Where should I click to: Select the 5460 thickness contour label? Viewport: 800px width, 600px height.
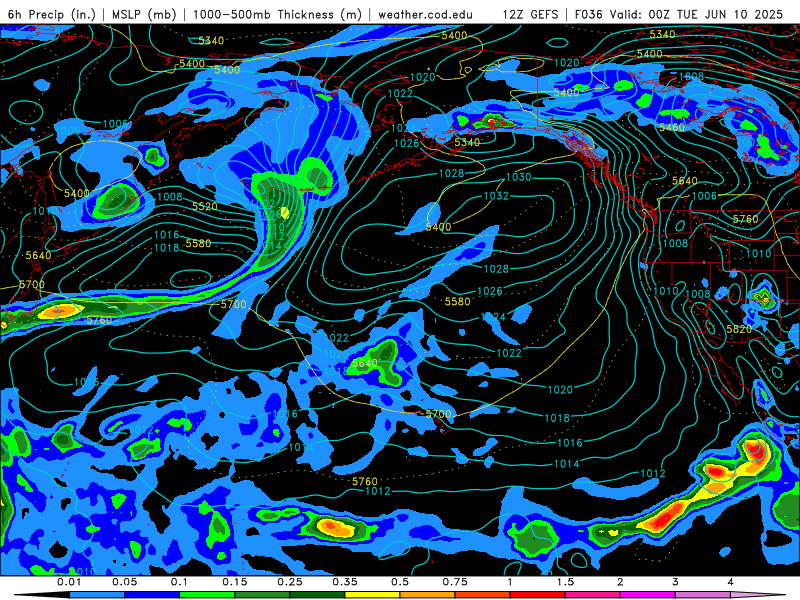point(671,127)
